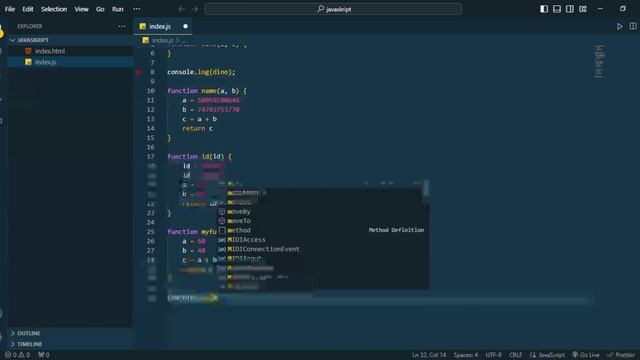
Task: Show more menu items via ellipsis
Action: [137, 9]
